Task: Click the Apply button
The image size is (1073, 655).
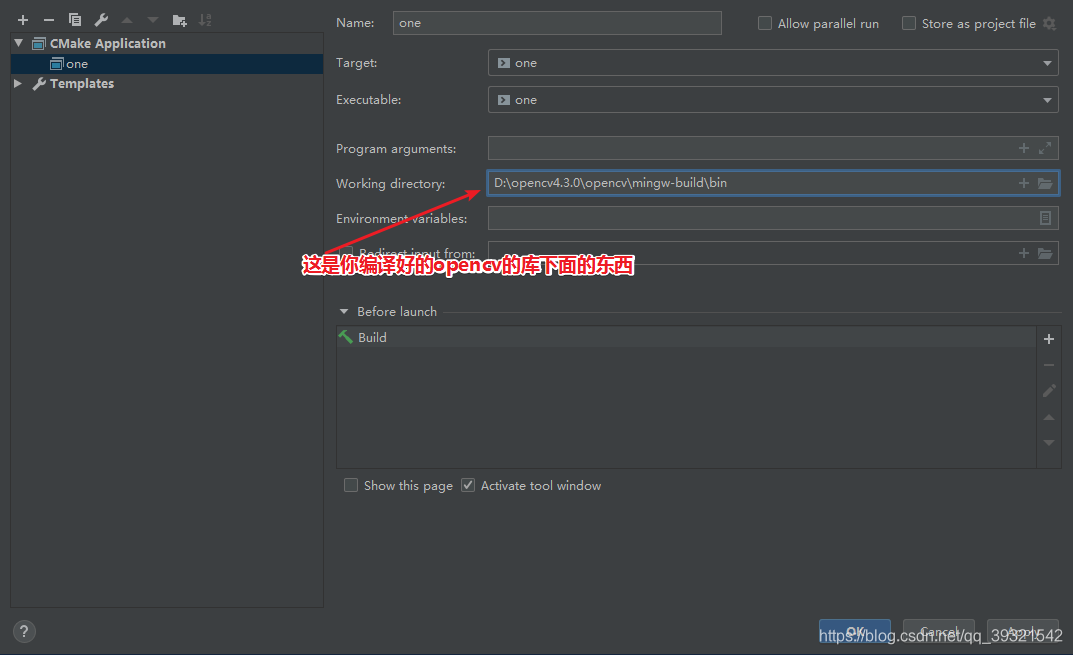Action: pos(1022,631)
